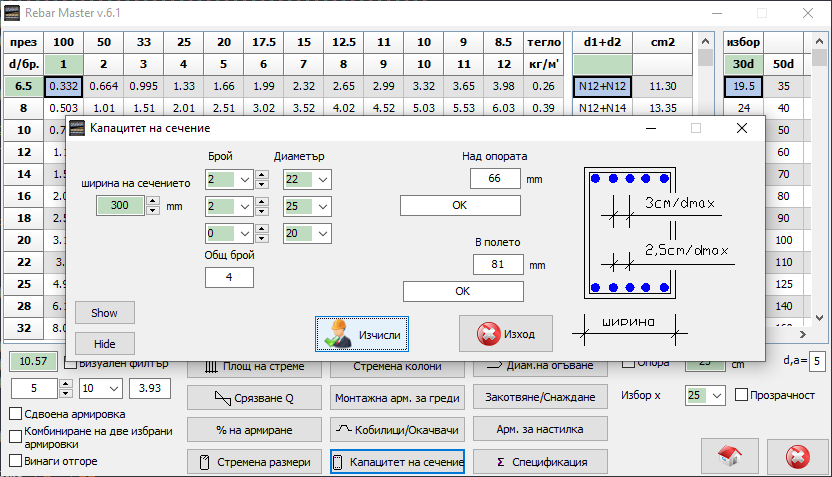The image size is (832, 477).
Task: Click the Show button
Action: pyautogui.click(x=104, y=313)
